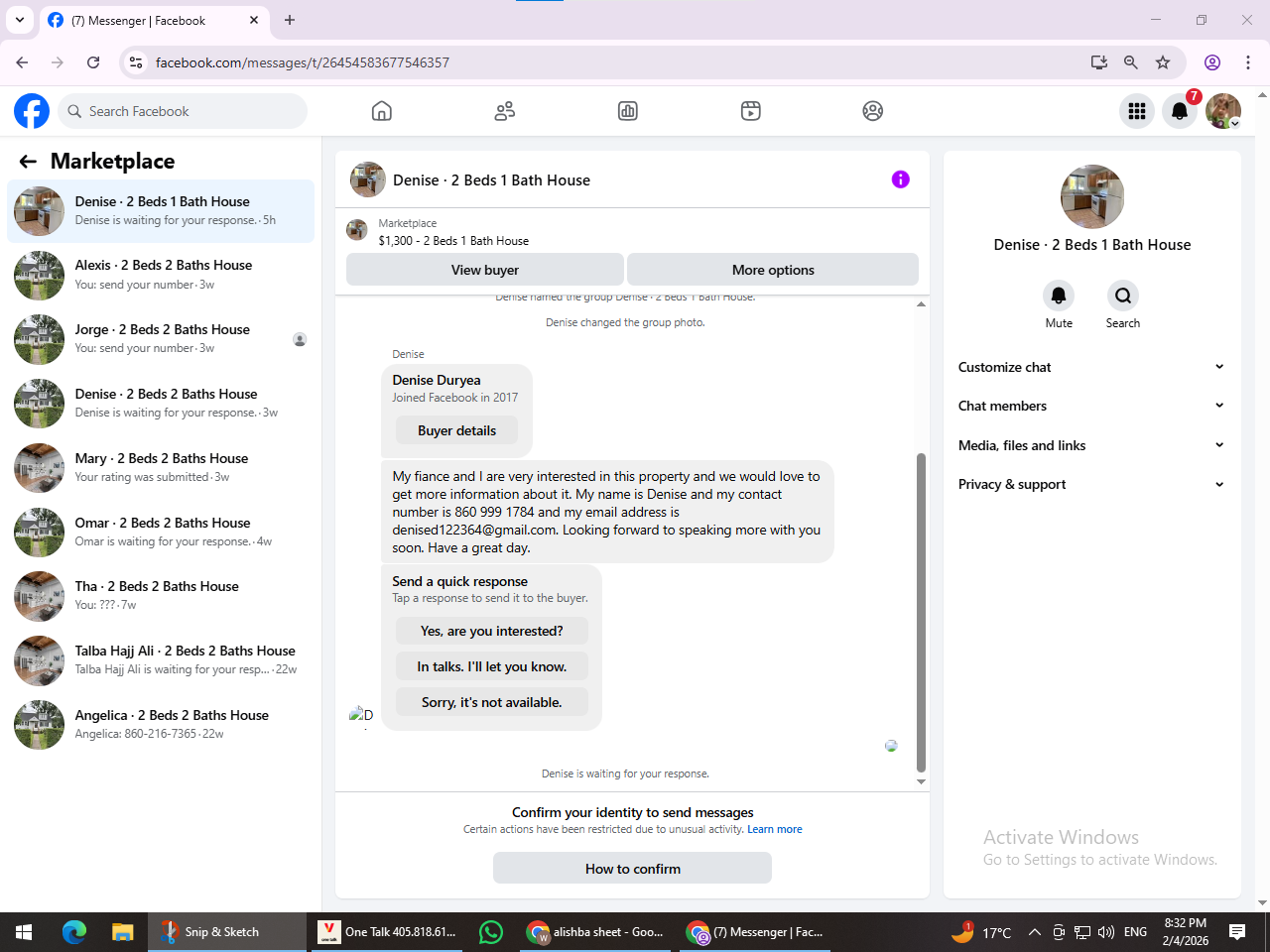Open the Friends icon in top navigation

(x=505, y=111)
